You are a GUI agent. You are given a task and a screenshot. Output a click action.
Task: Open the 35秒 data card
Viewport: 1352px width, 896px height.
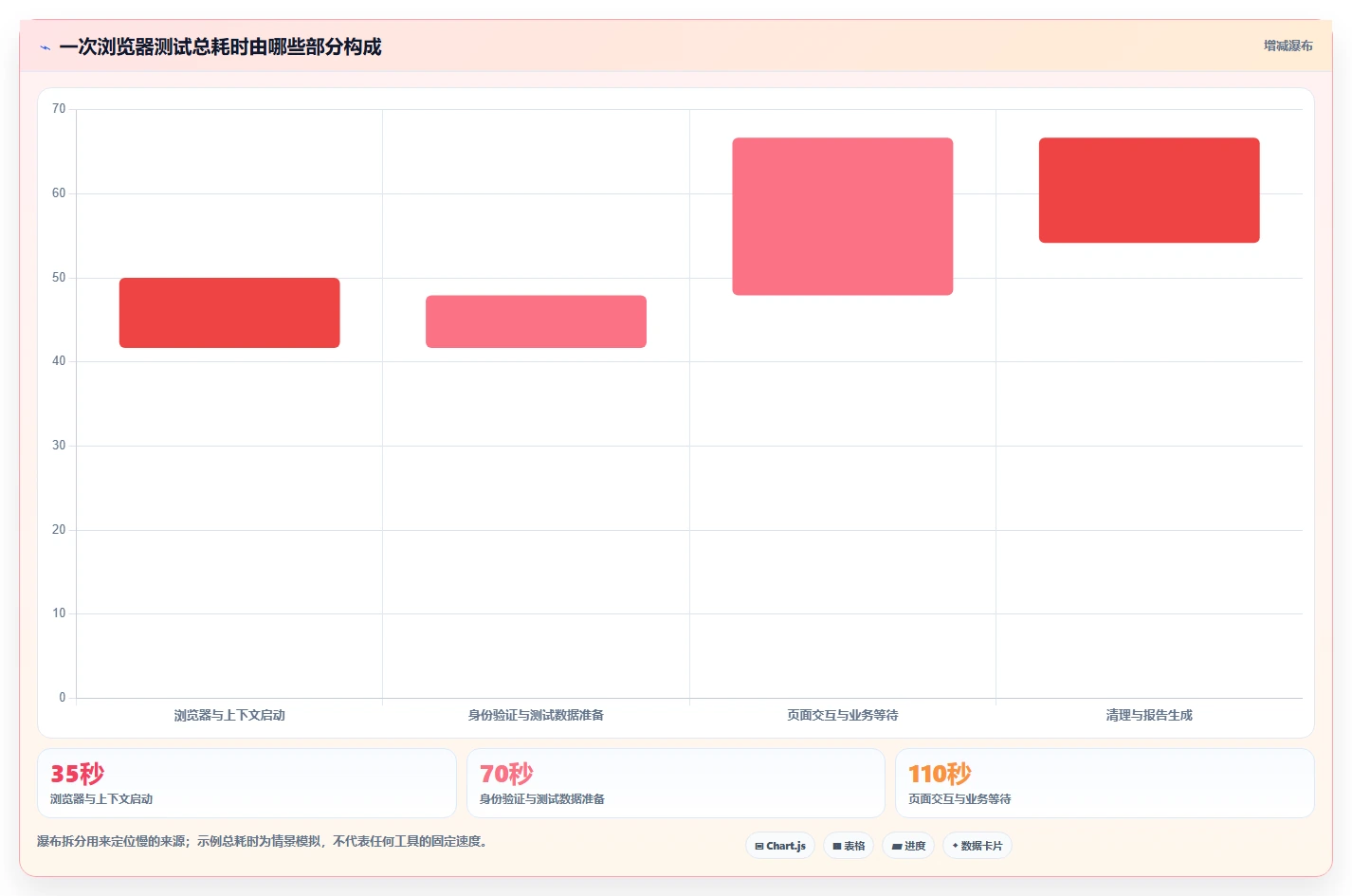click(x=247, y=783)
